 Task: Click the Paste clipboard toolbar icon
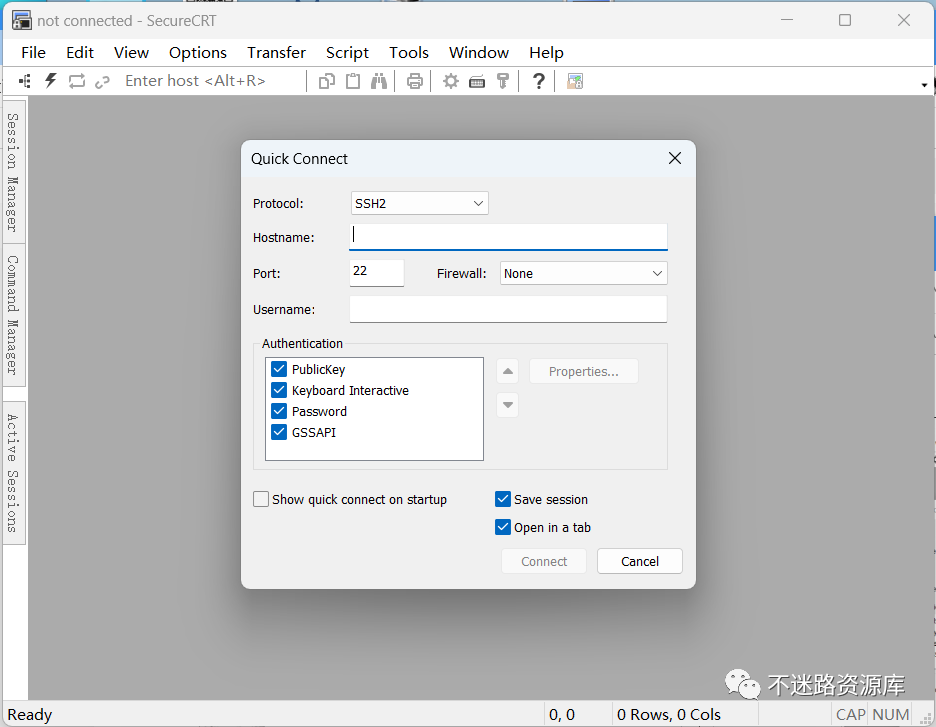(353, 81)
